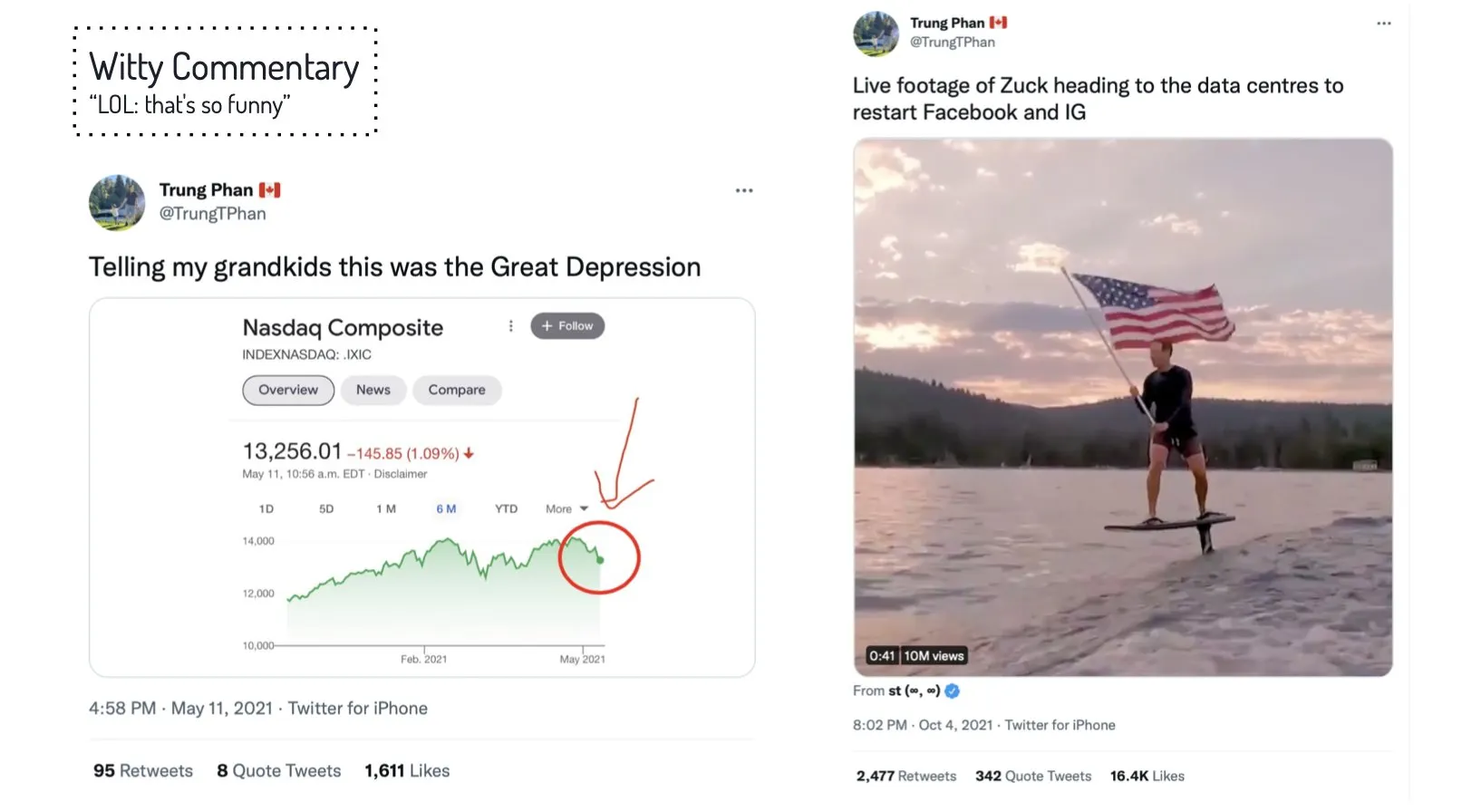Choose the 1D chart range
This screenshot has width=1481, height=812.
266,509
